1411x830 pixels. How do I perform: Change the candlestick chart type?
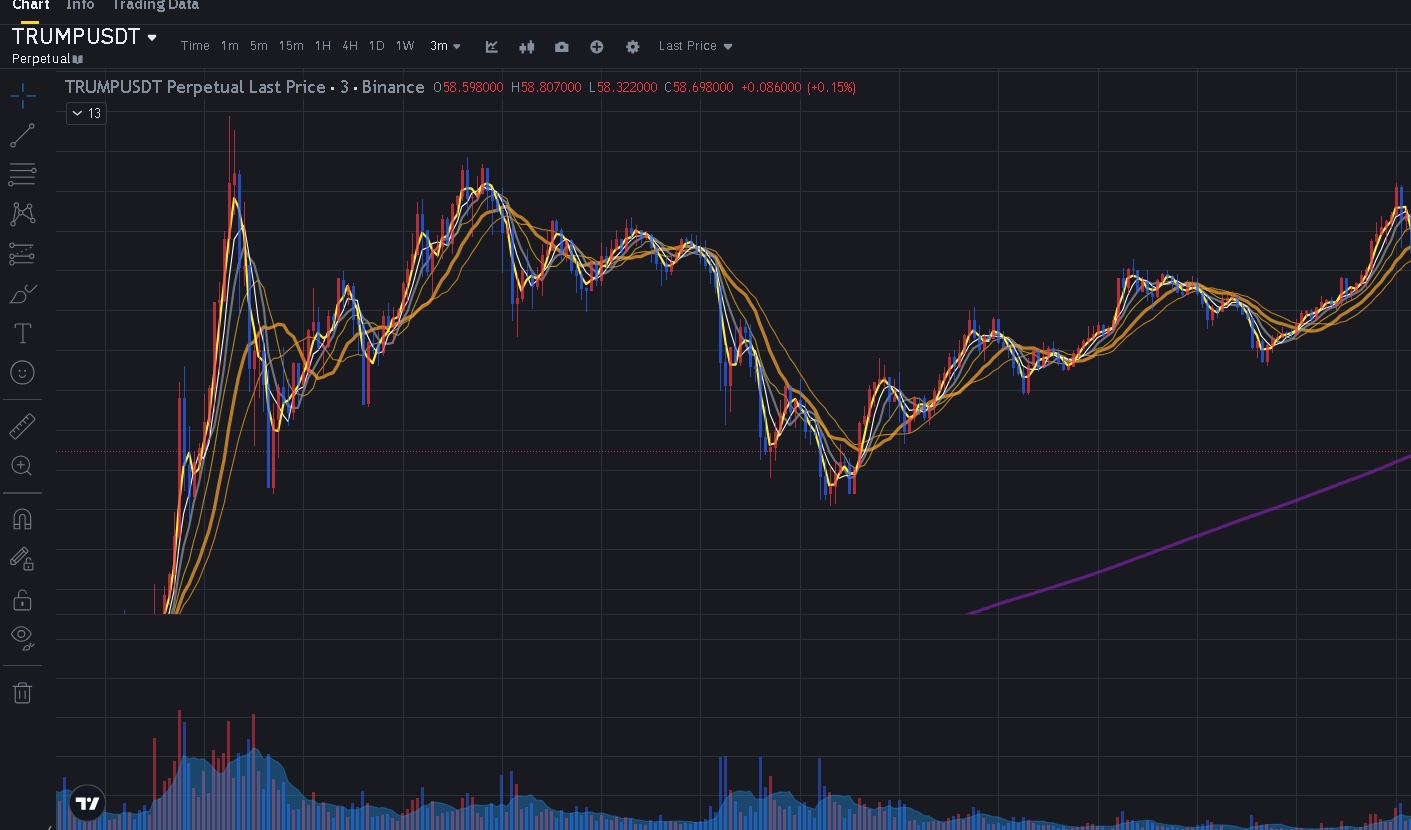(x=527, y=46)
